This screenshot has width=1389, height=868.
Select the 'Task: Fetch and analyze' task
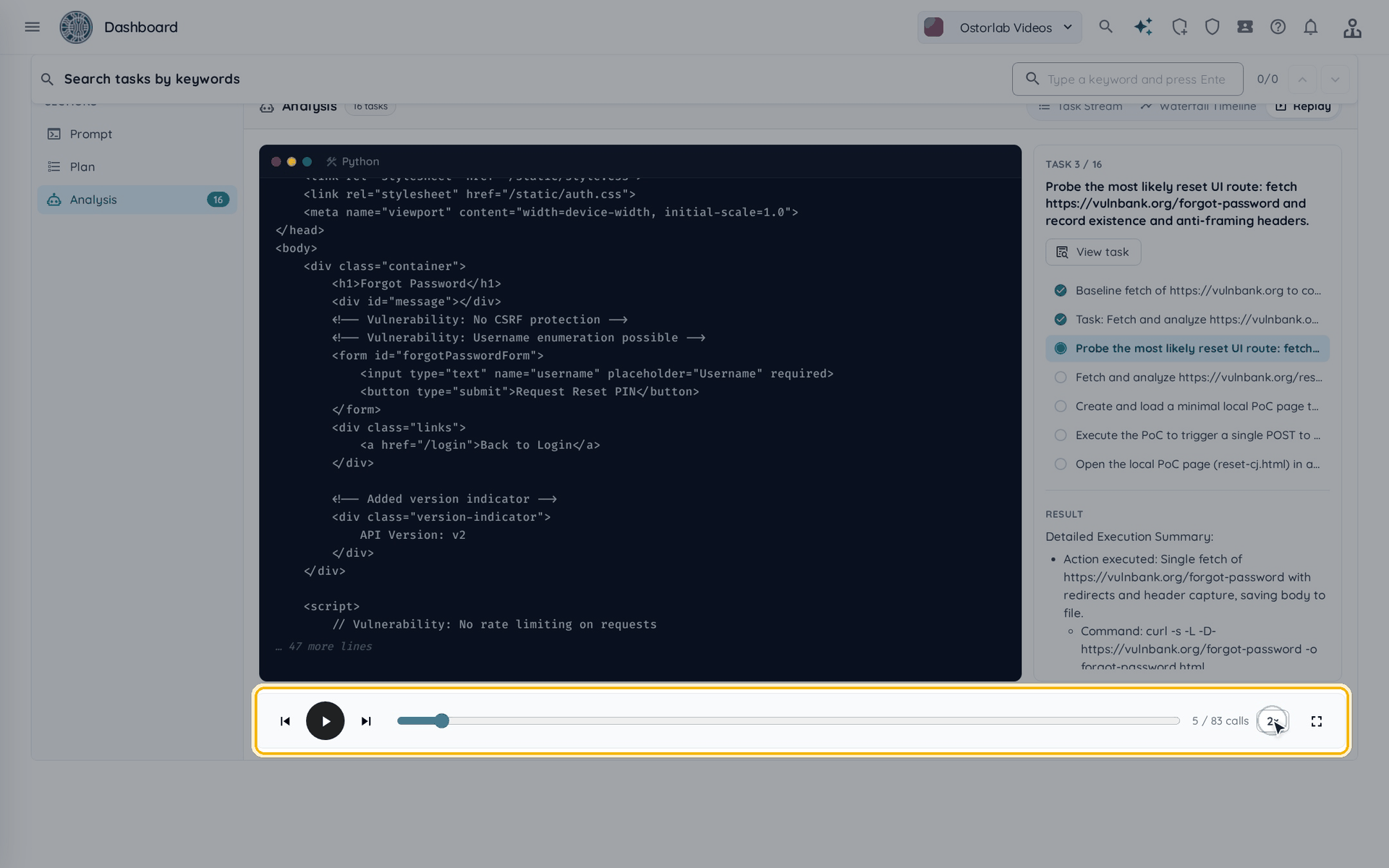[x=1187, y=320]
